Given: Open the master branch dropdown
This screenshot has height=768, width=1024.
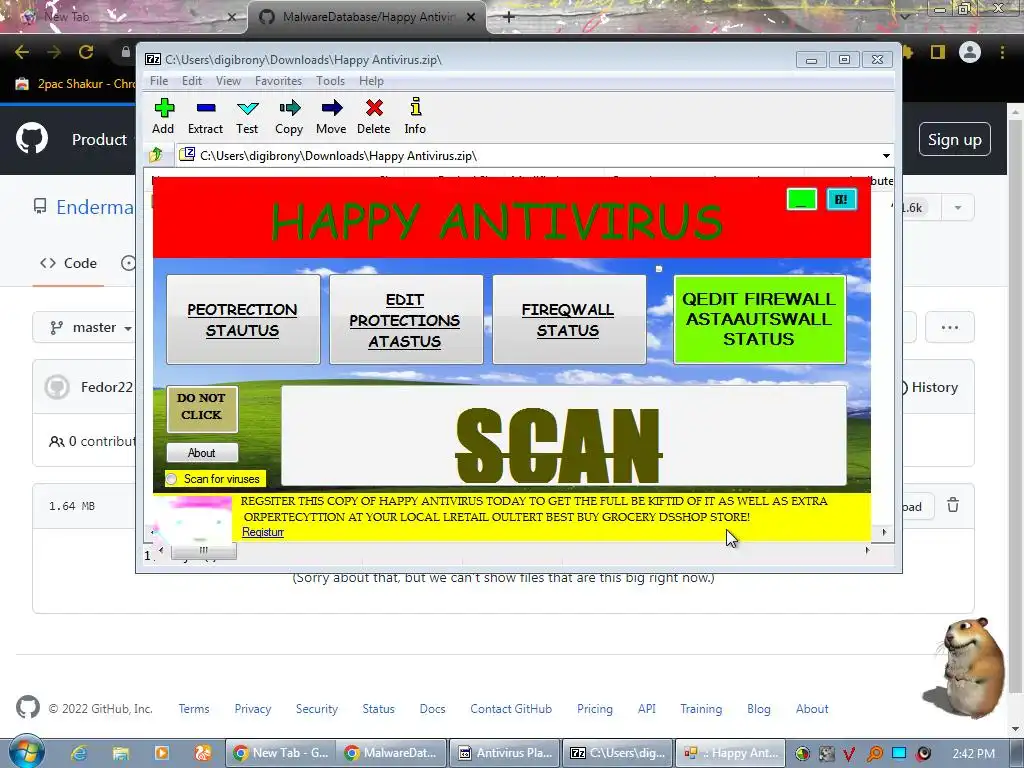Looking at the screenshot, I should [86, 327].
